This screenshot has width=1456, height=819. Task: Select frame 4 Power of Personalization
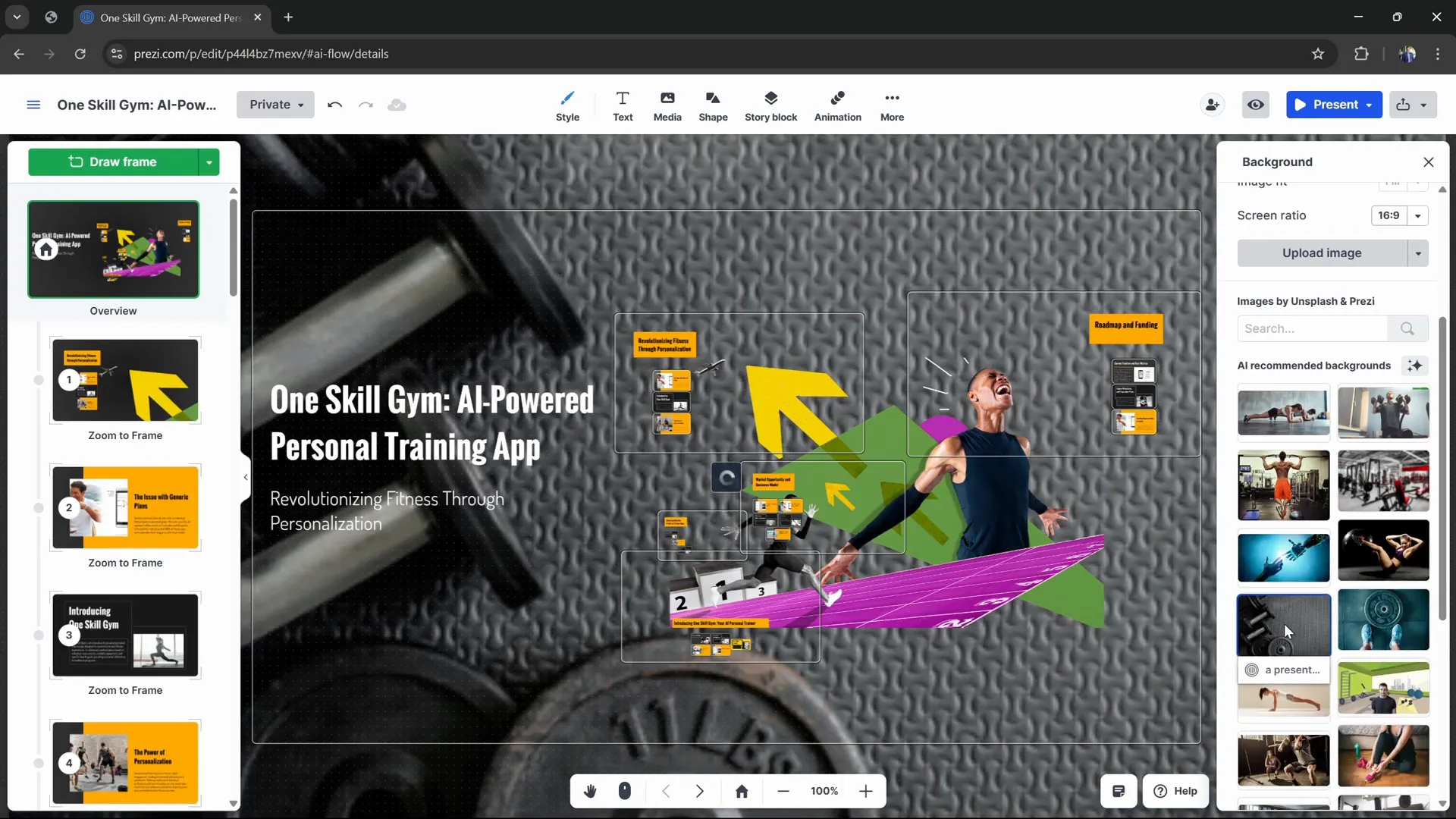coord(125,762)
